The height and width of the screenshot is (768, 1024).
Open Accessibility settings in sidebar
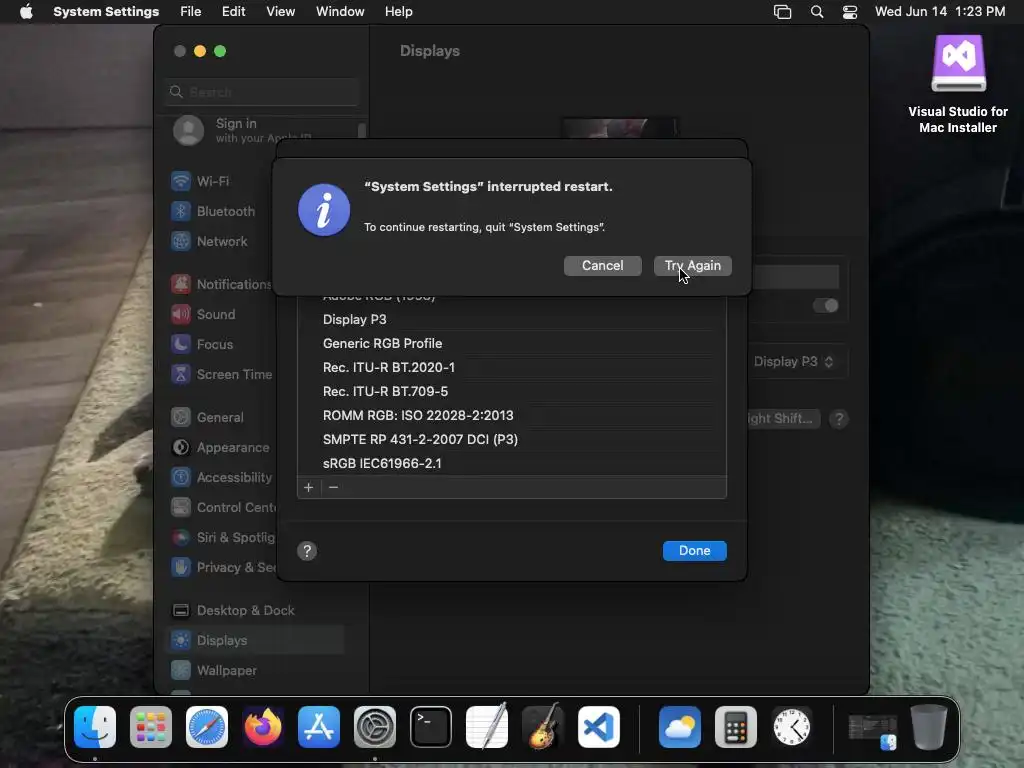[222, 477]
